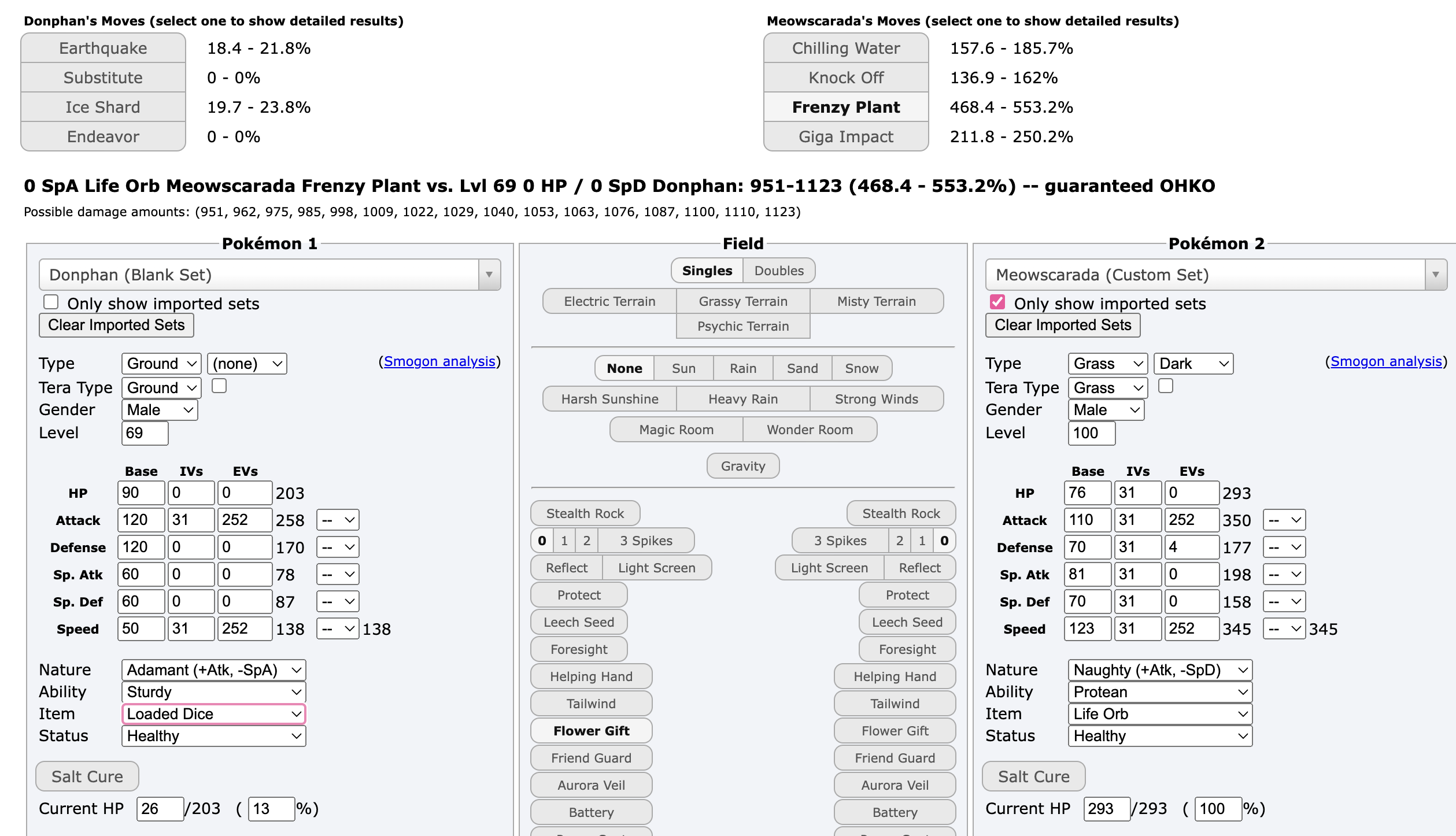Toggle Salt Cure on Meowscarada
This screenshot has width=1456, height=836.
pyautogui.click(x=1034, y=776)
